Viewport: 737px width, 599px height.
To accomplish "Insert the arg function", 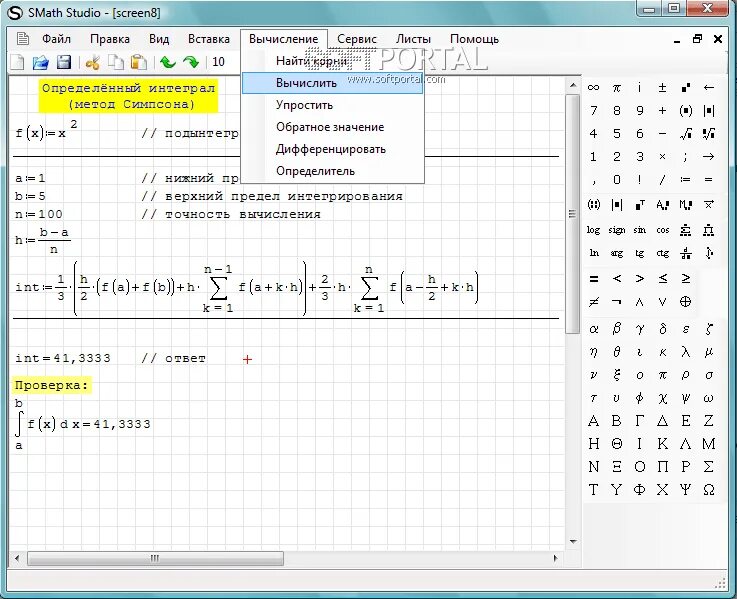I will pos(617,253).
